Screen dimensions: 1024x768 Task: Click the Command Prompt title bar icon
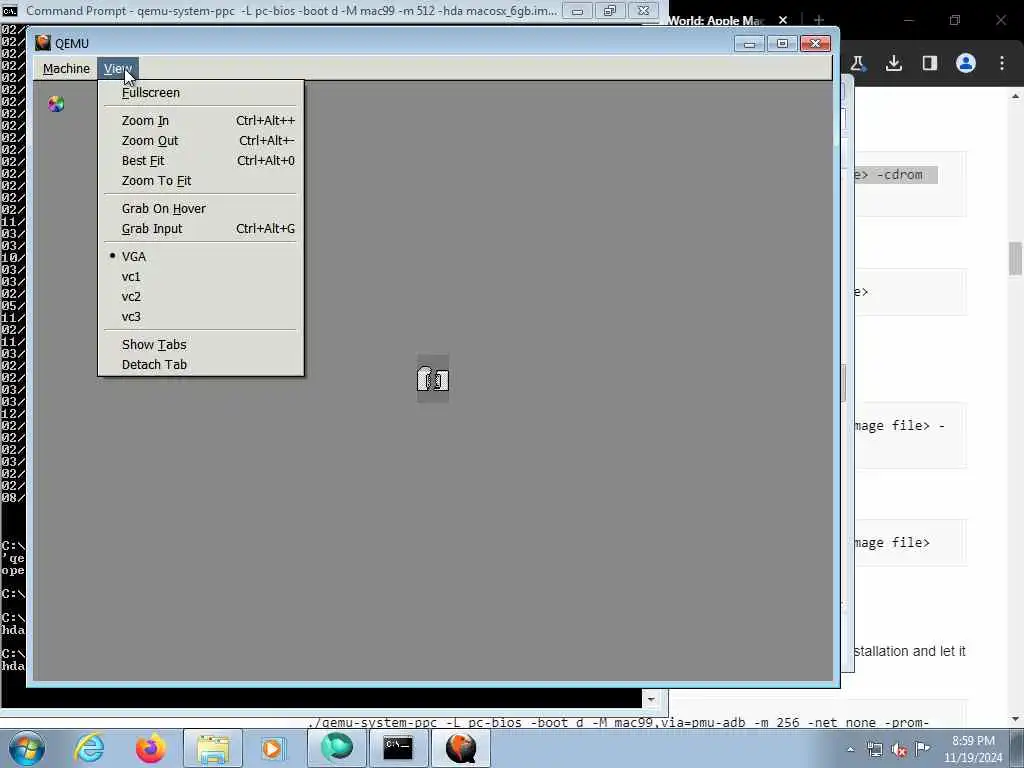pos(10,10)
